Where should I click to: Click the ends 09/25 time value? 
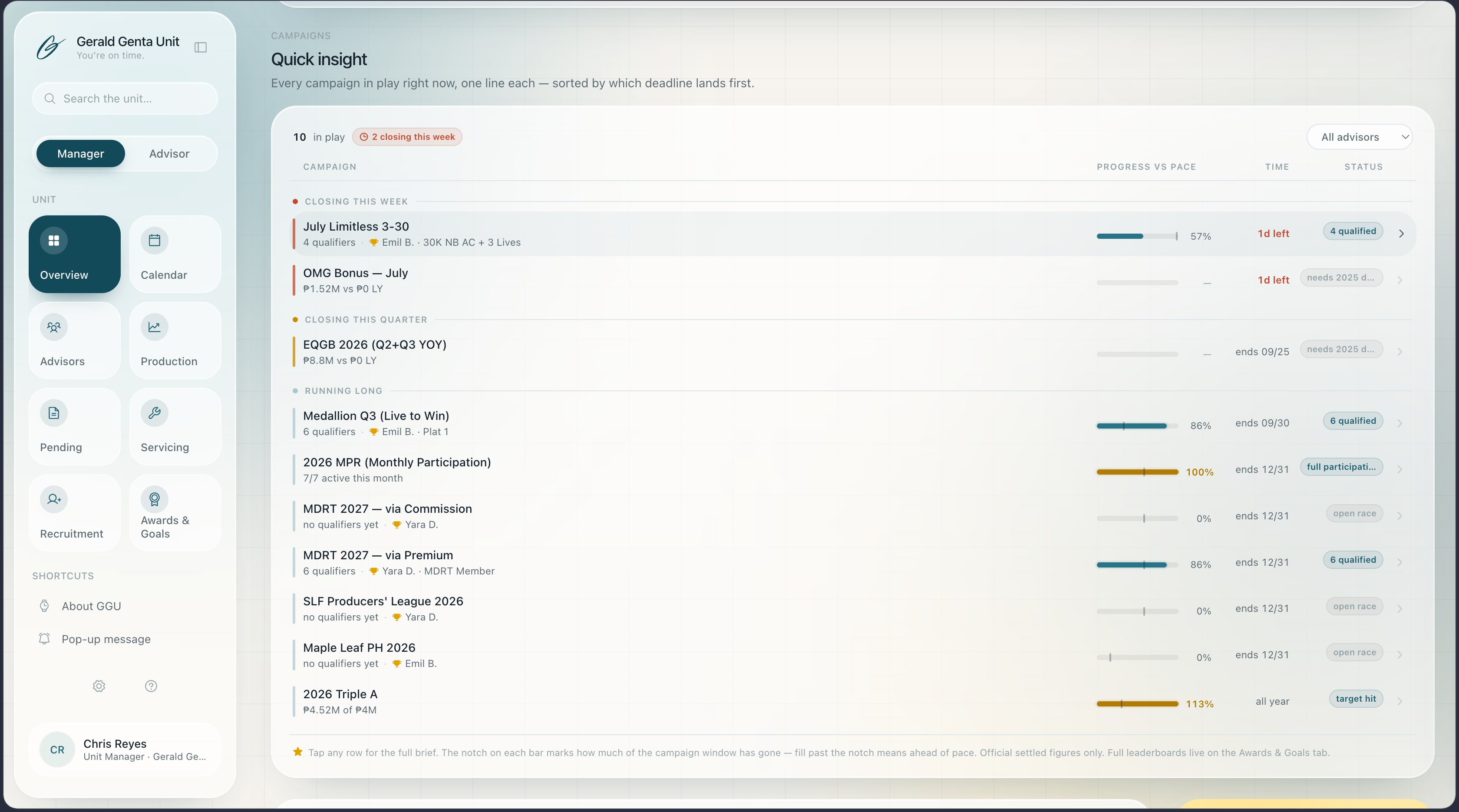click(x=1262, y=352)
